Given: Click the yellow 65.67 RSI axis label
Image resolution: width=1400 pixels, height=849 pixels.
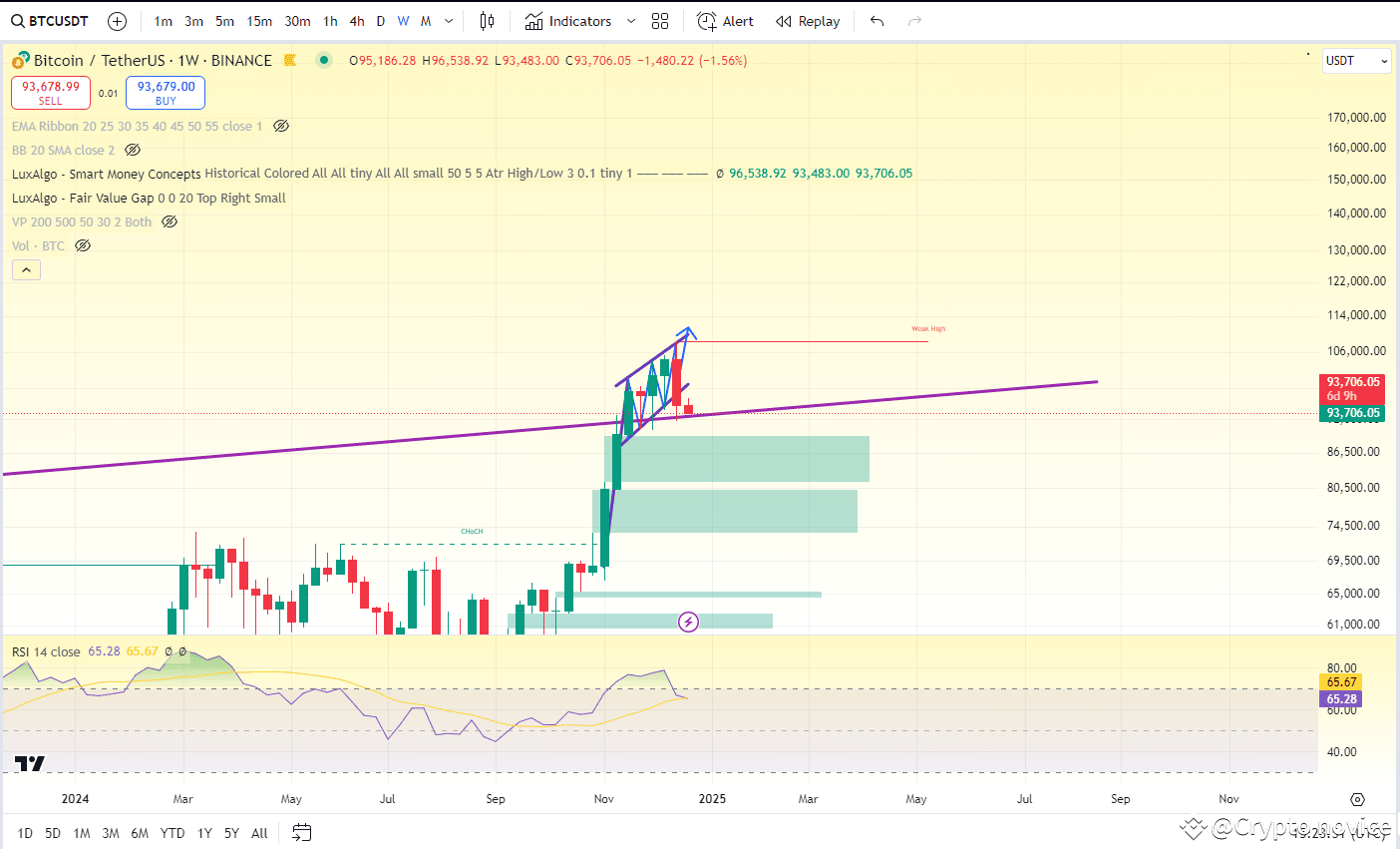Looking at the screenshot, I should click(x=1341, y=682).
